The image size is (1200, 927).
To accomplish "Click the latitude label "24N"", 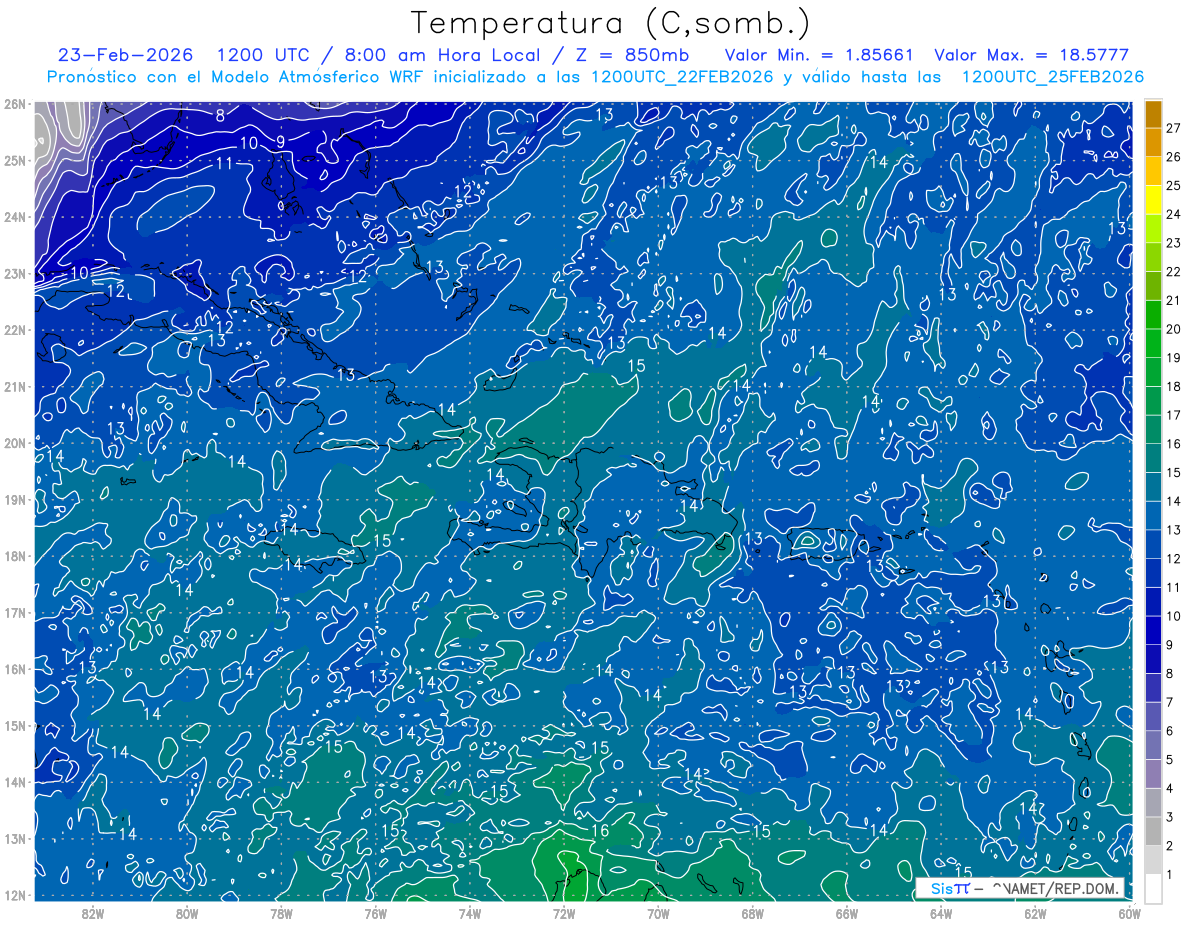I will tap(15, 217).
